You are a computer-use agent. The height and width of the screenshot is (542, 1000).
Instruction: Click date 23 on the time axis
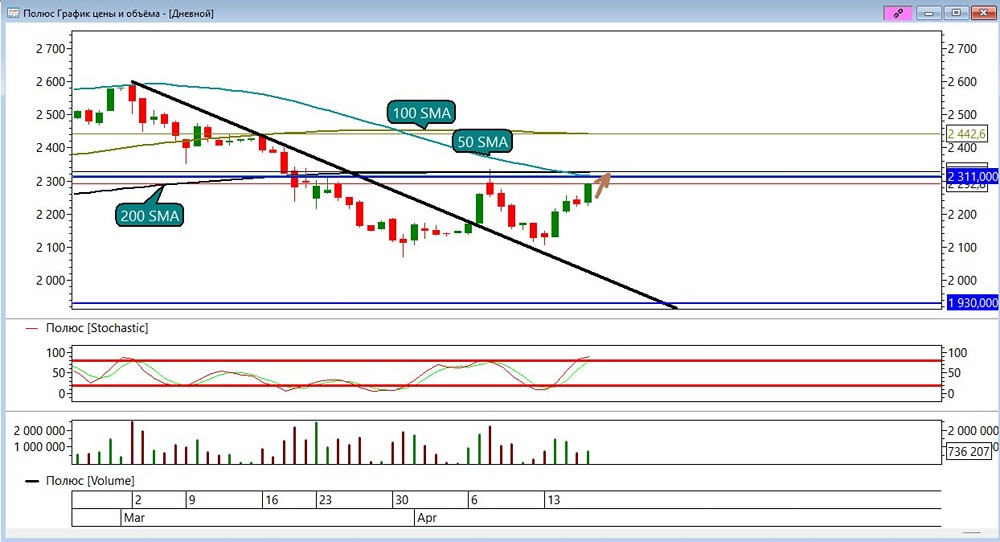coord(325,500)
